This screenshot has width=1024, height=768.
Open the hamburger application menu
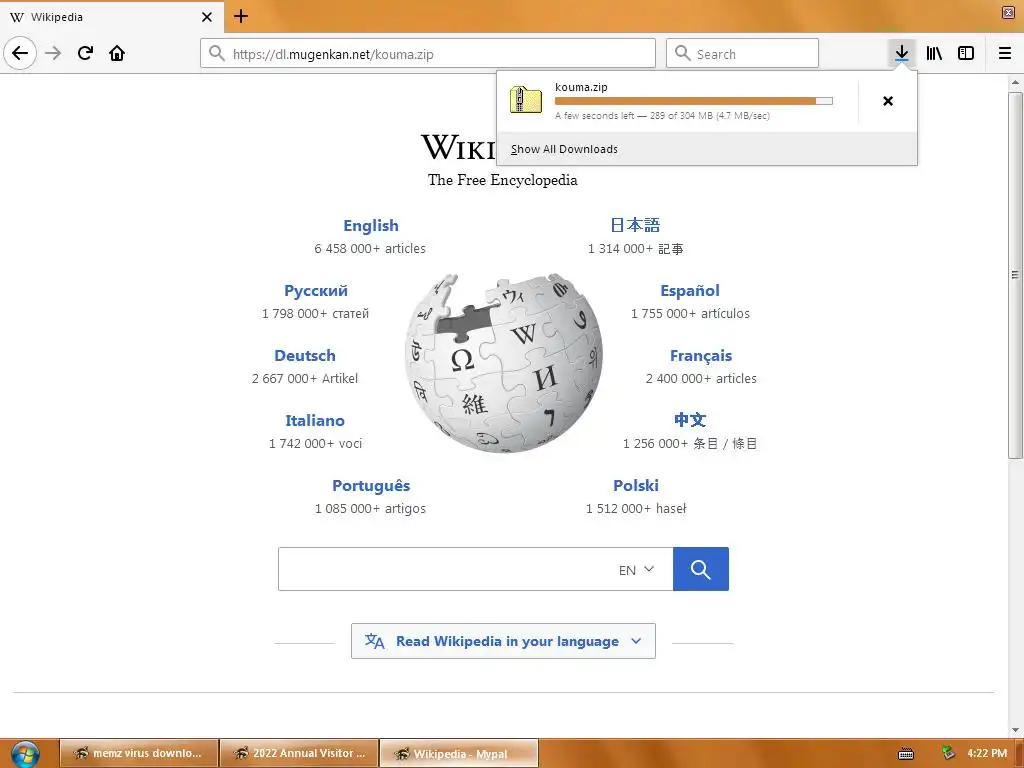tap(1005, 53)
